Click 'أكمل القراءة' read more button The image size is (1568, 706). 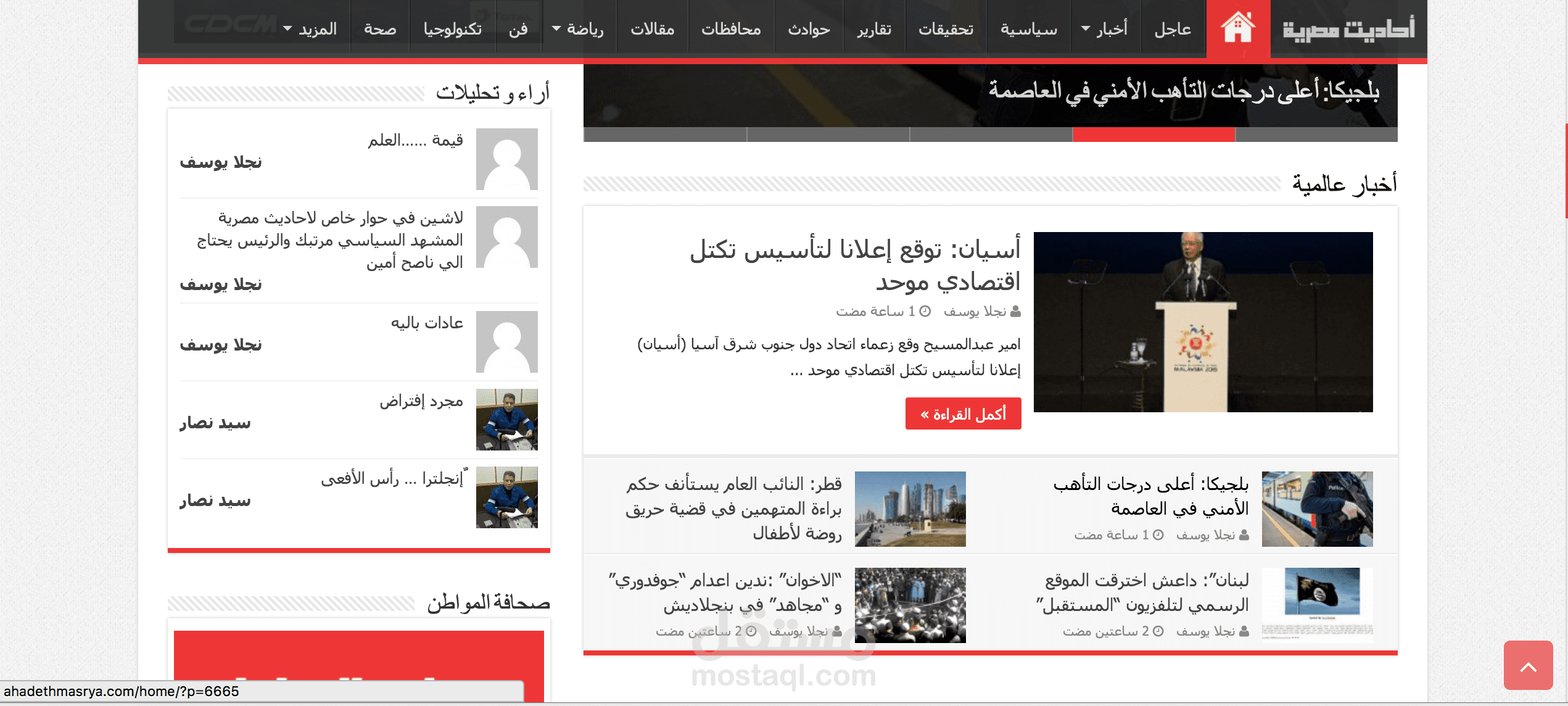(963, 414)
